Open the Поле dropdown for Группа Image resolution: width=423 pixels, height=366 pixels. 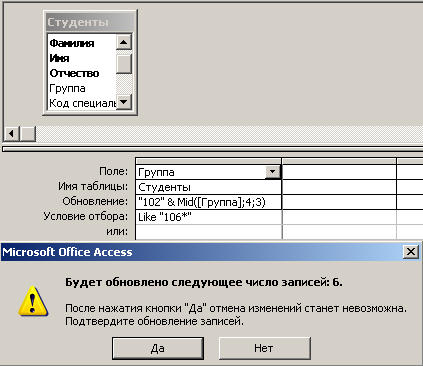pos(273,172)
